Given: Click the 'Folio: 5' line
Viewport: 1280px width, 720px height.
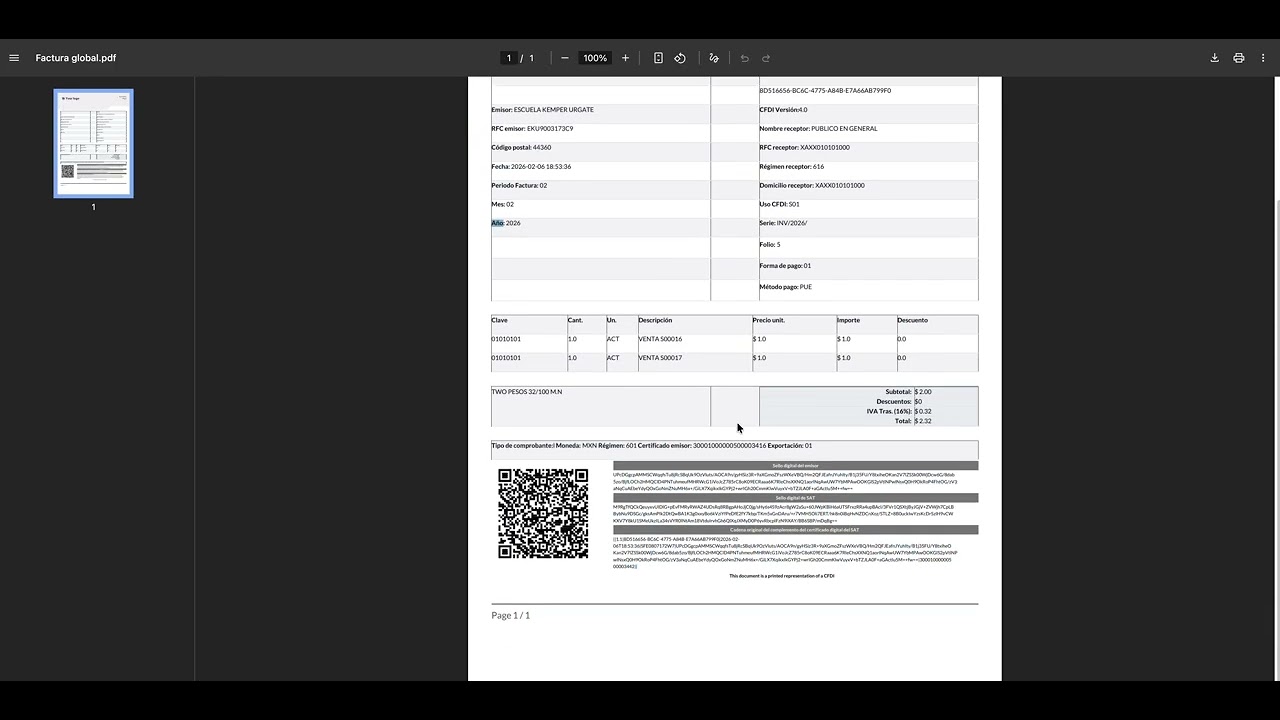Looking at the screenshot, I should 770,245.
